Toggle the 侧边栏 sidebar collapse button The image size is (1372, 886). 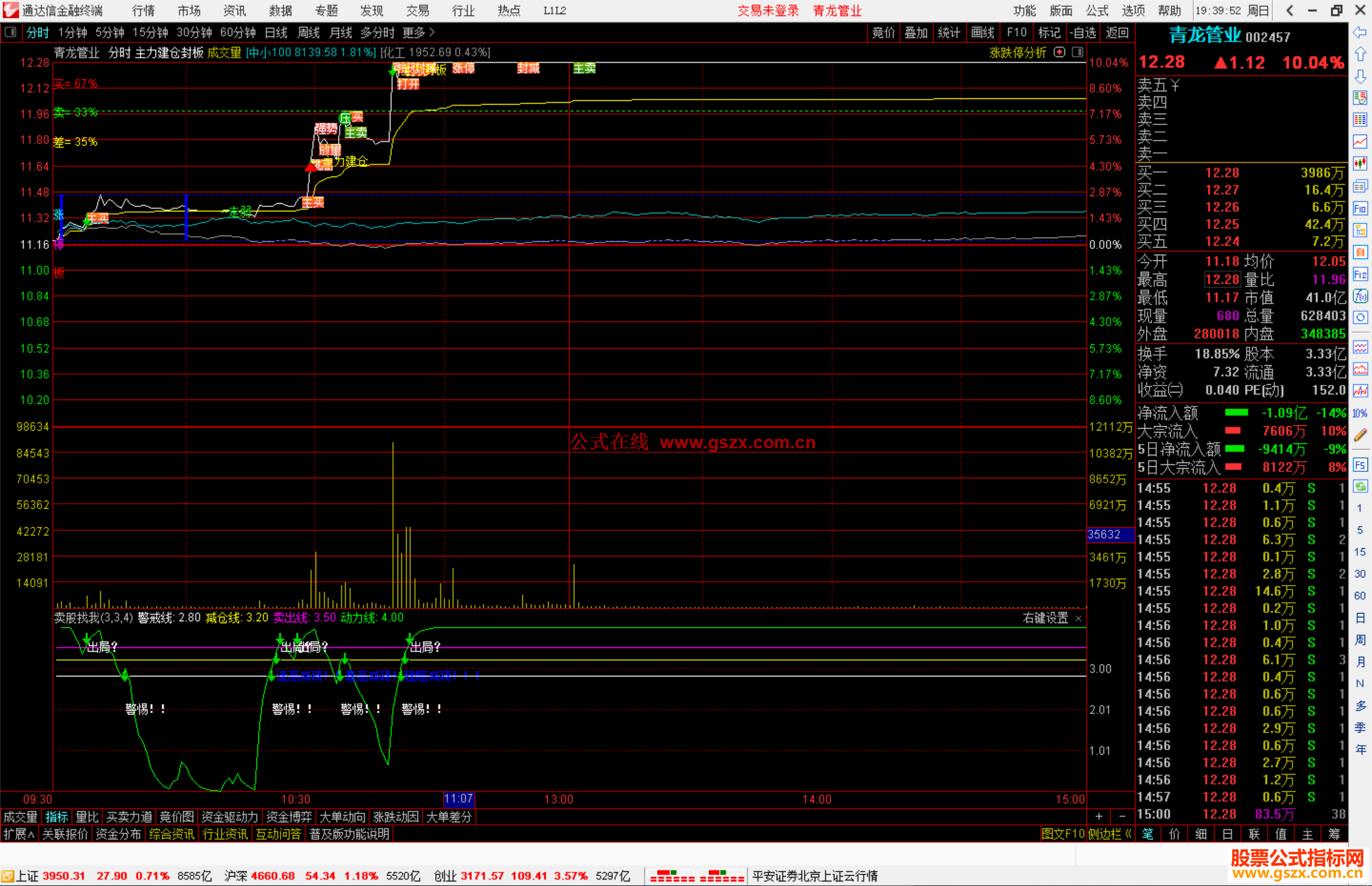tap(1110, 834)
